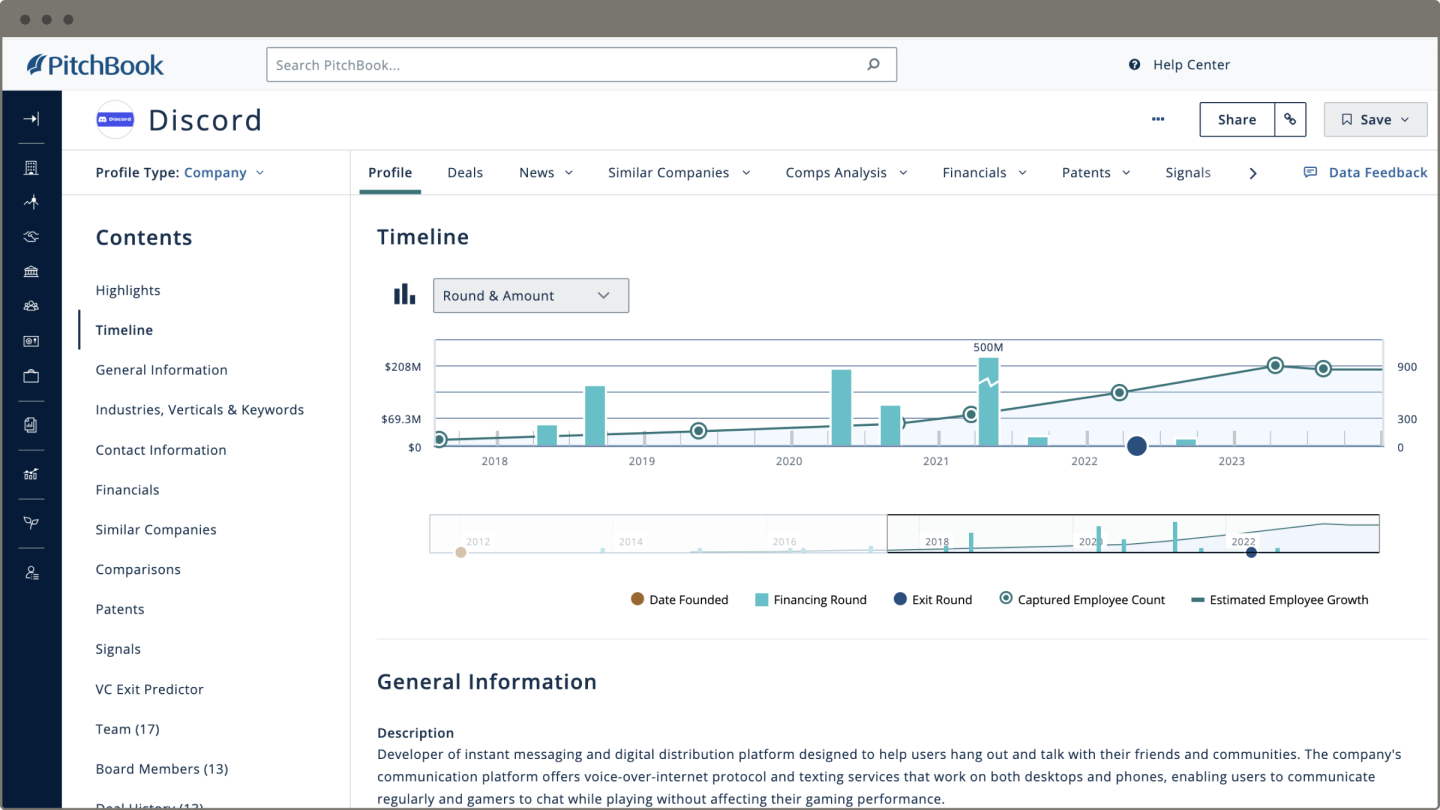Click the bar chart icon beside Round & Amount
Screen dimensions: 1440x810
pyautogui.click(x=404, y=295)
